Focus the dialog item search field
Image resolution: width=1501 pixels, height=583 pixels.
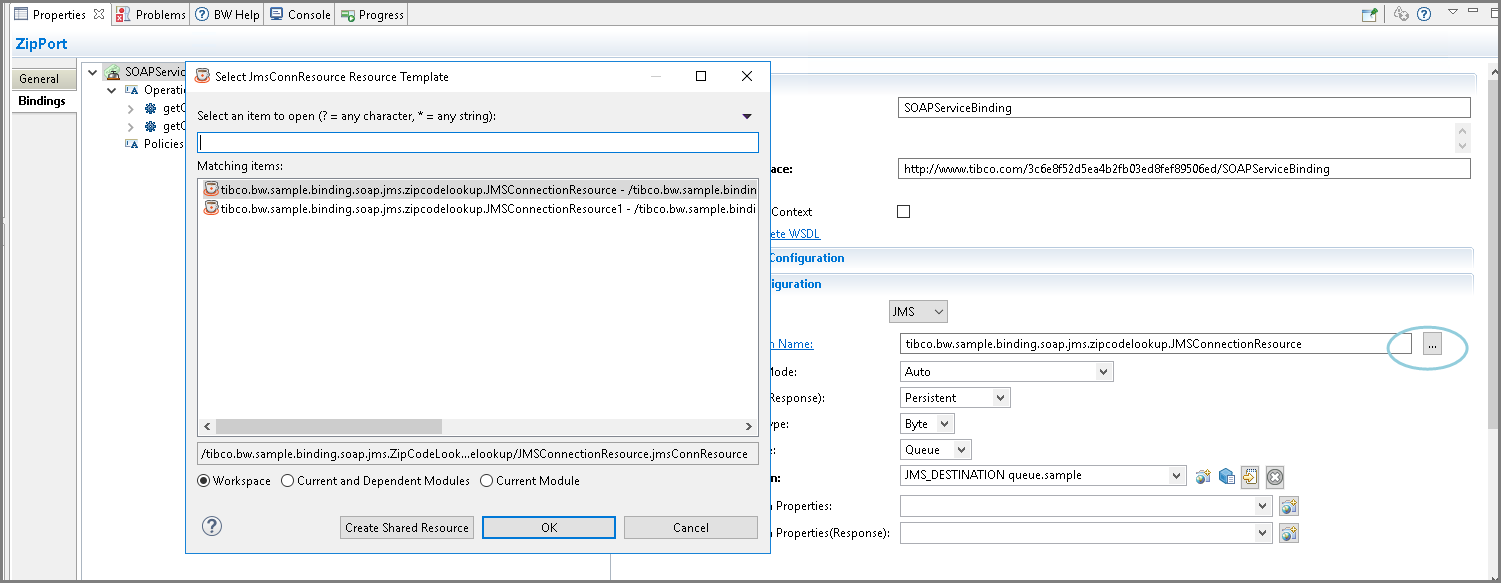[x=478, y=142]
